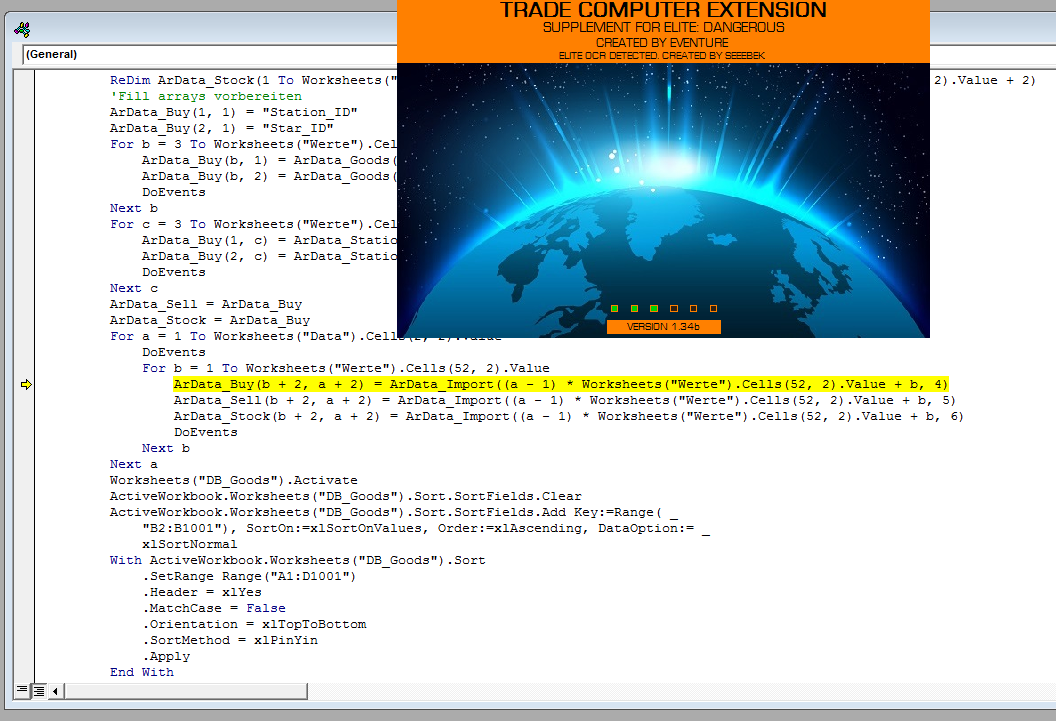Click the line assigning "Star_ID"
This screenshot has height=721, width=1056.
click(222, 129)
